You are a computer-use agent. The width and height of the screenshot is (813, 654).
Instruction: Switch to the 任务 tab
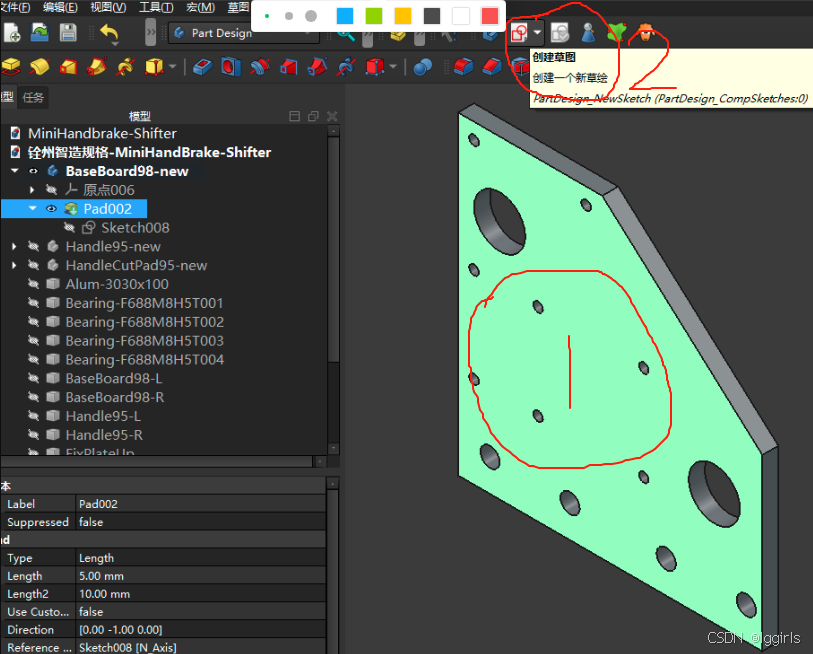[33, 98]
